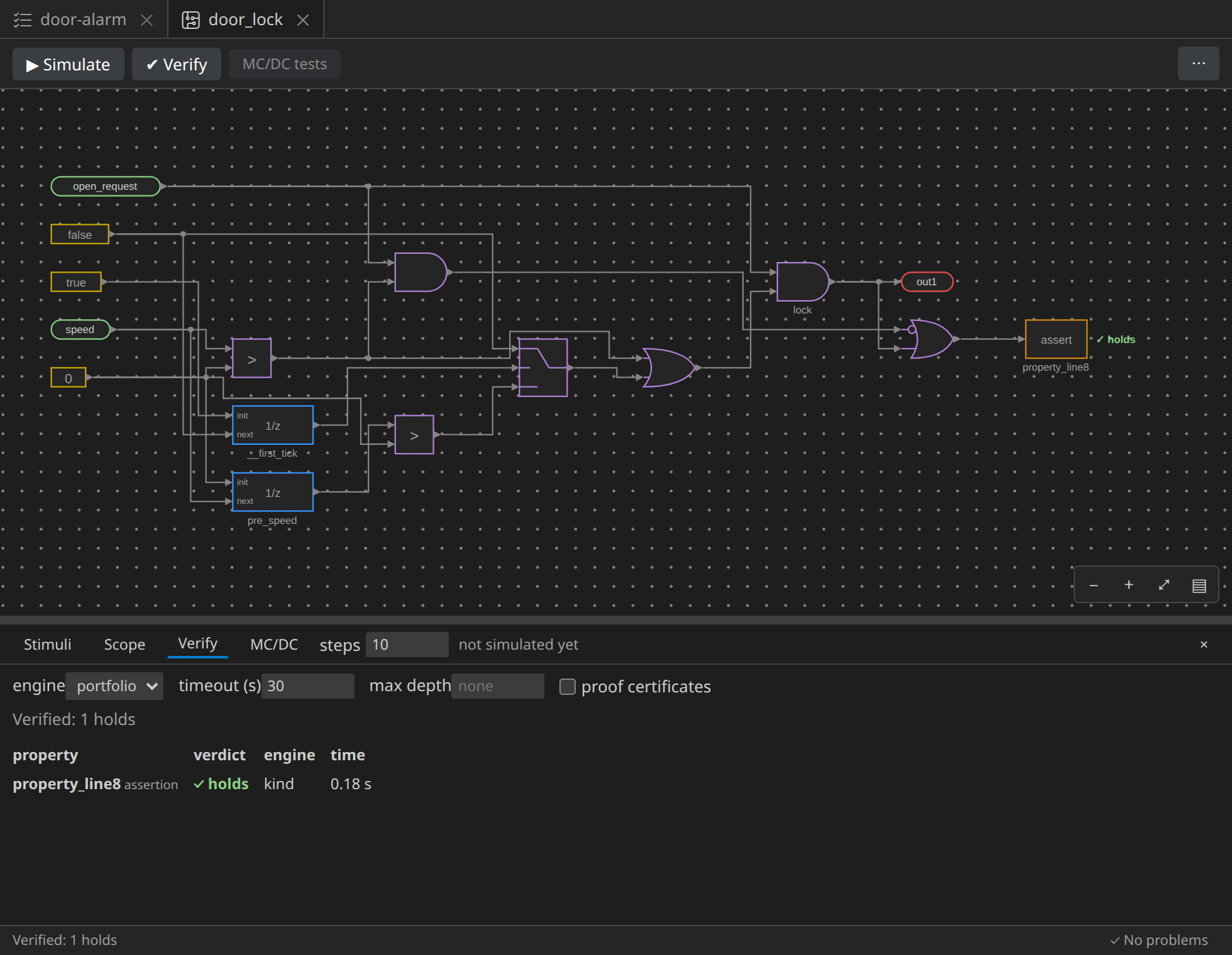This screenshot has height=955, width=1232.
Task: Open MC/DC tests
Action: point(284,64)
